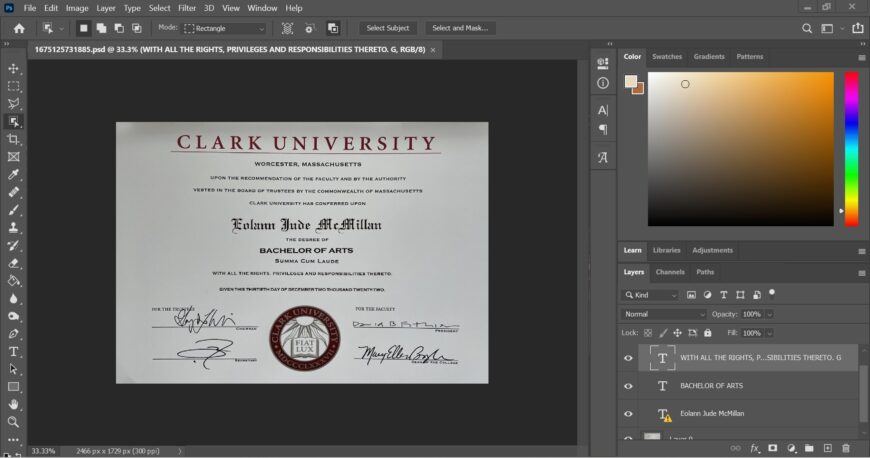This screenshot has height=458, width=870.
Task: Toggle lock transparent pixels
Action: pos(648,333)
